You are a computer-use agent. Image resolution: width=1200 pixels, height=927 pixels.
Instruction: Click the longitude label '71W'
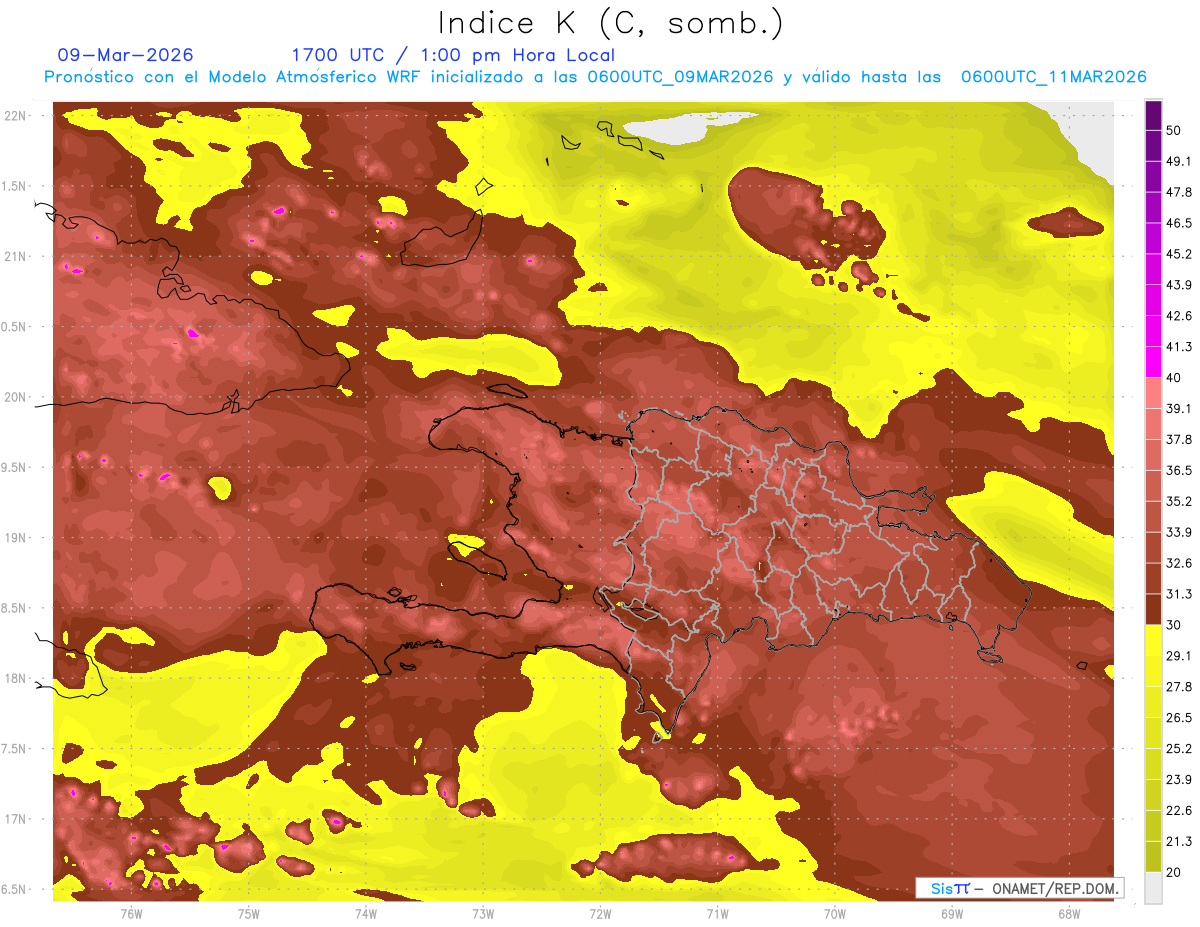point(717,913)
